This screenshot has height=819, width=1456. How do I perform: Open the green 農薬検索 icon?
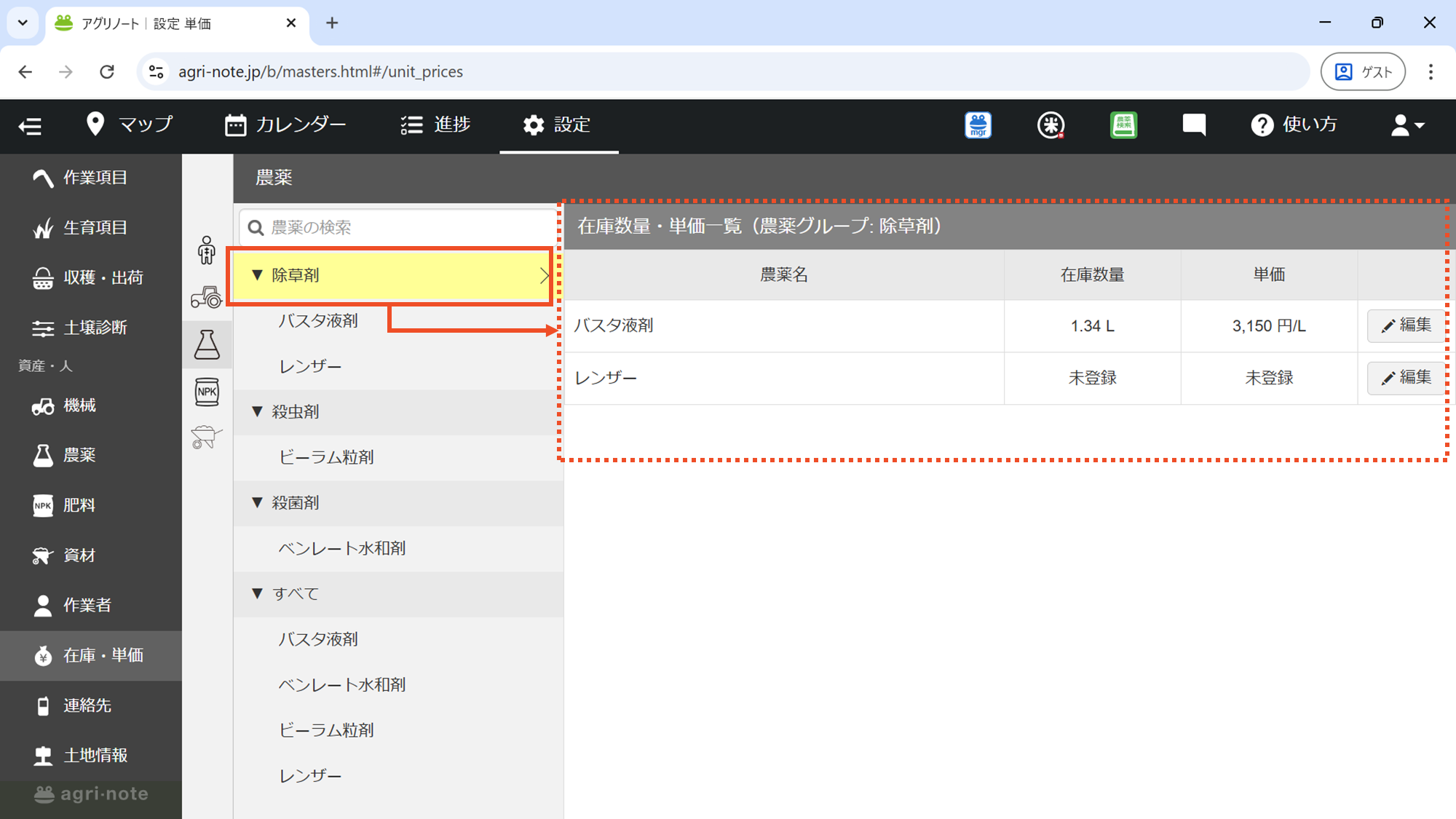click(1123, 125)
